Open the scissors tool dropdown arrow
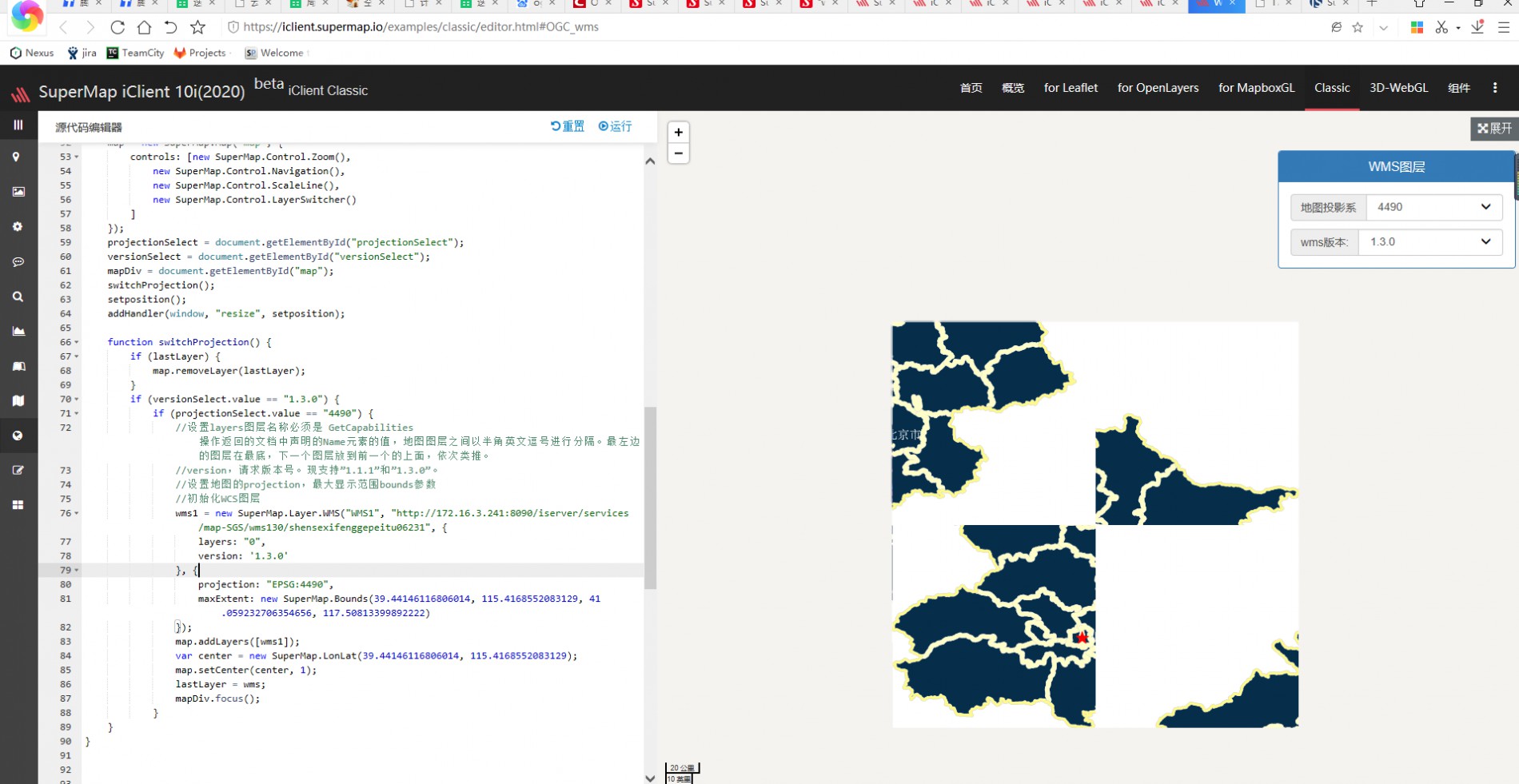This screenshot has width=1519, height=784. 1458,28
